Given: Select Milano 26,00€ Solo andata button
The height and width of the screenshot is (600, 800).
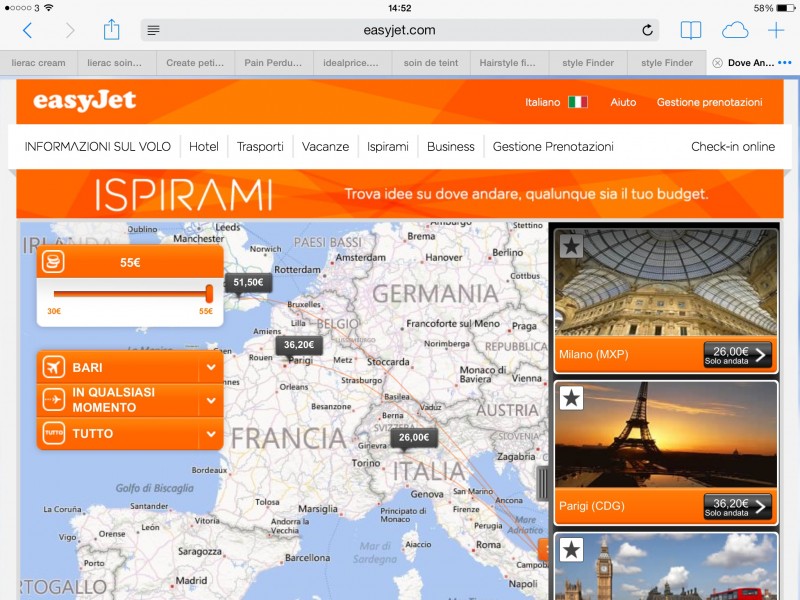Looking at the screenshot, I should pyautogui.click(x=737, y=354).
